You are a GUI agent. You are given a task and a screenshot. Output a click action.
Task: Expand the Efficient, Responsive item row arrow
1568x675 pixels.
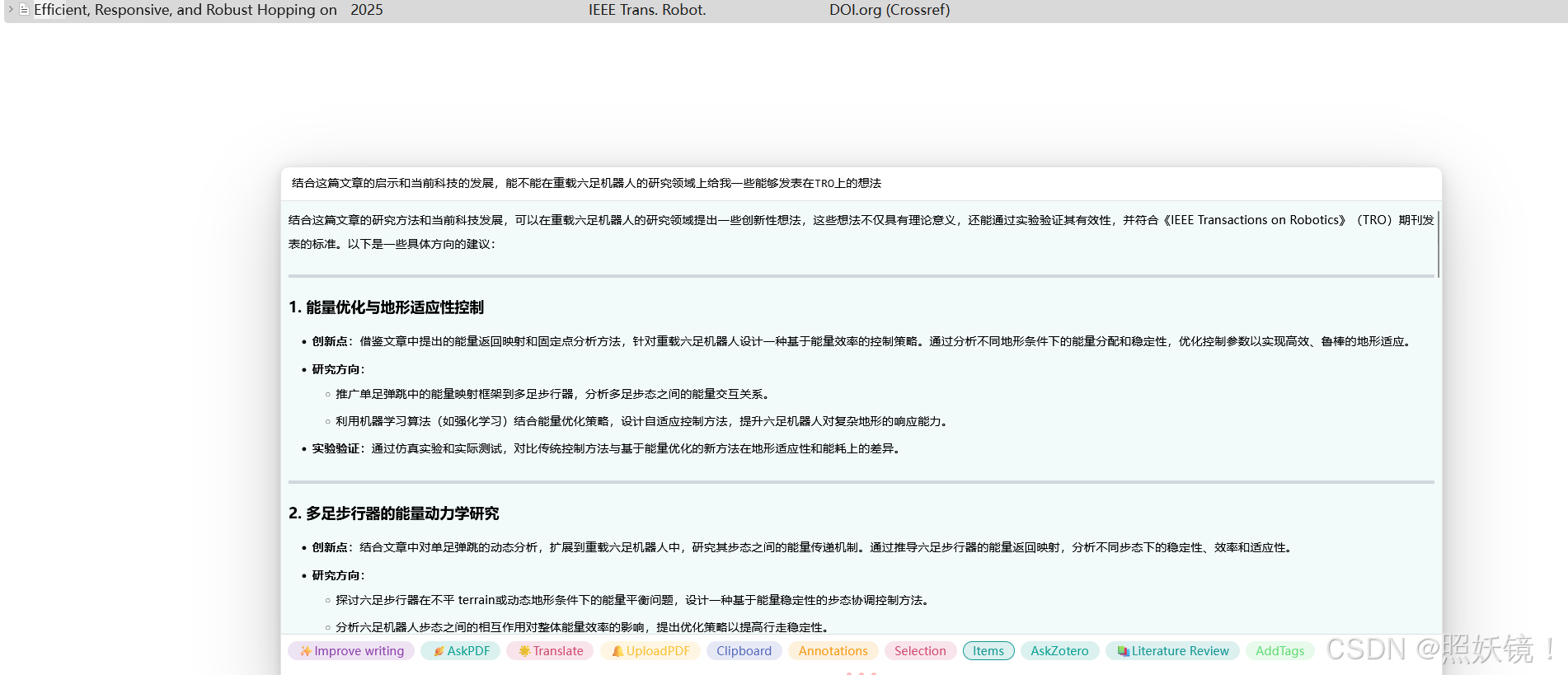coord(11,10)
